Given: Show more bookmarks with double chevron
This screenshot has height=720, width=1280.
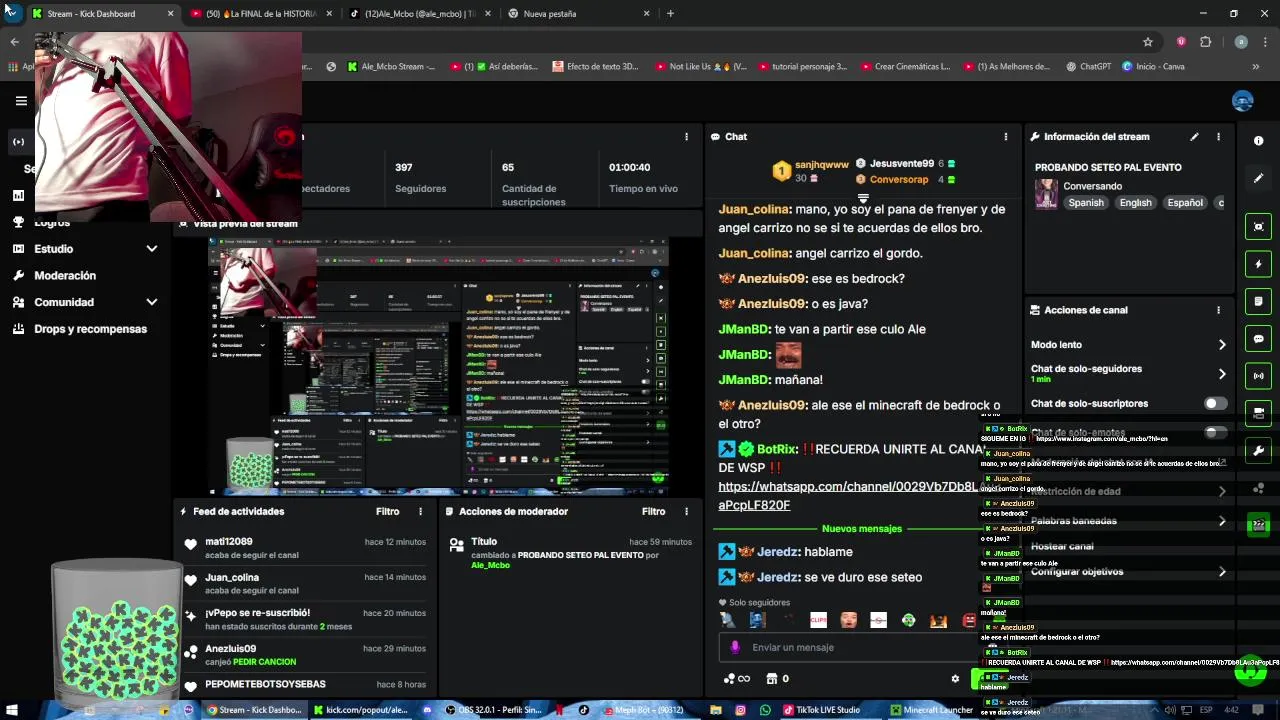Looking at the screenshot, I should (x=1256, y=67).
